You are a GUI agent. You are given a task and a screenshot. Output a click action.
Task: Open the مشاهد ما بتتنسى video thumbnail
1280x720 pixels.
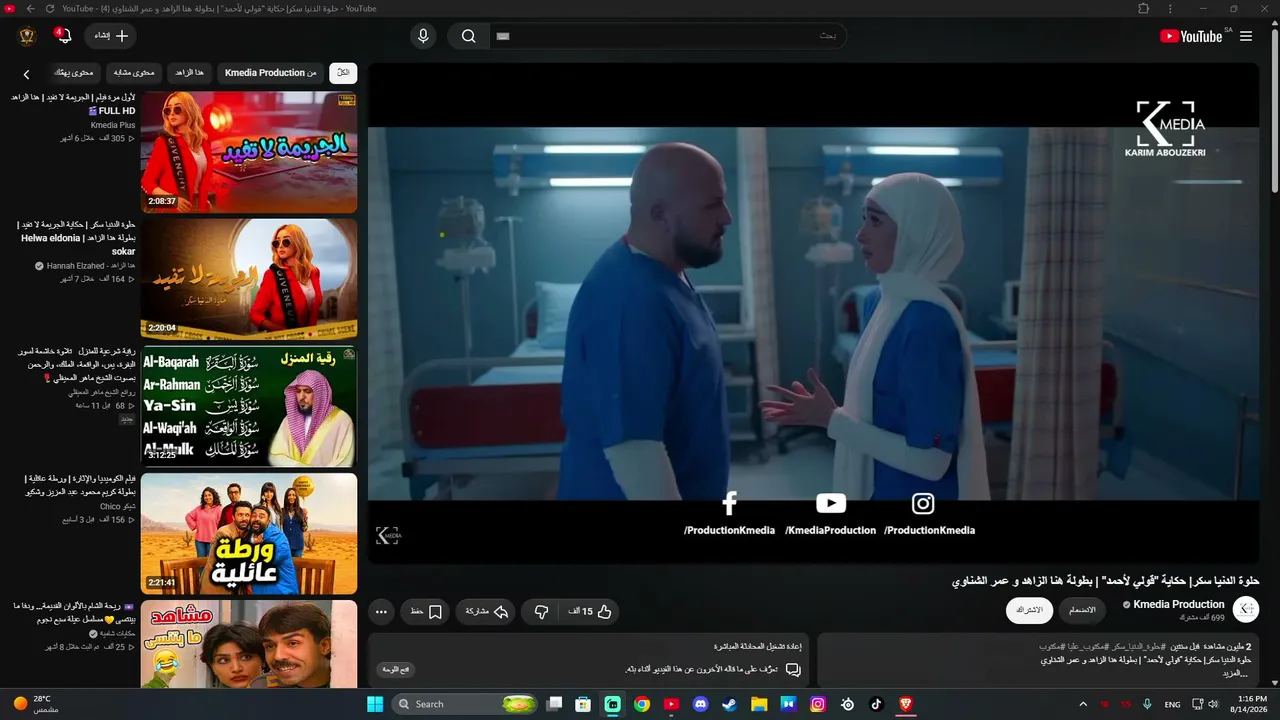point(249,644)
